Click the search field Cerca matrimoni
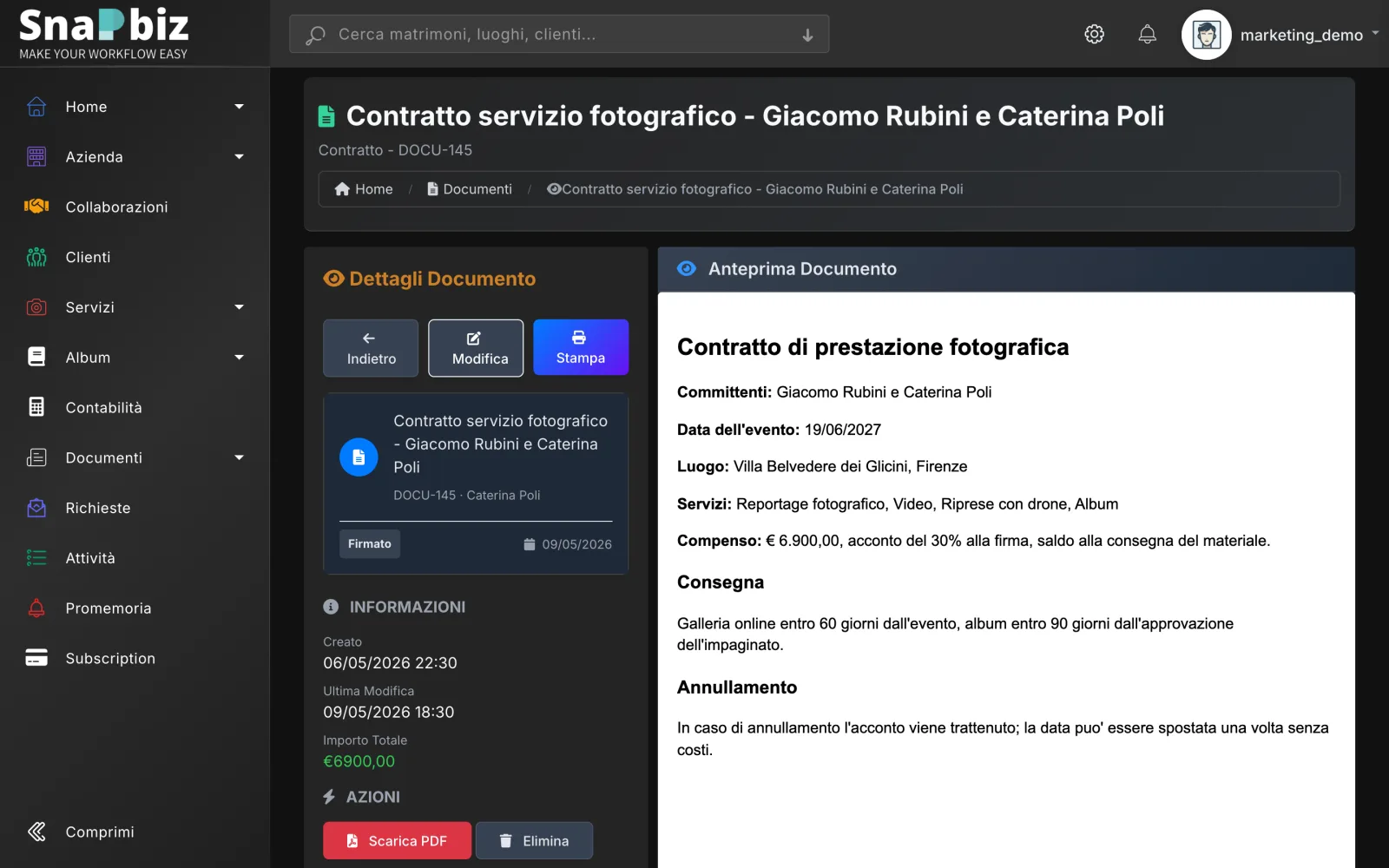 point(558,35)
